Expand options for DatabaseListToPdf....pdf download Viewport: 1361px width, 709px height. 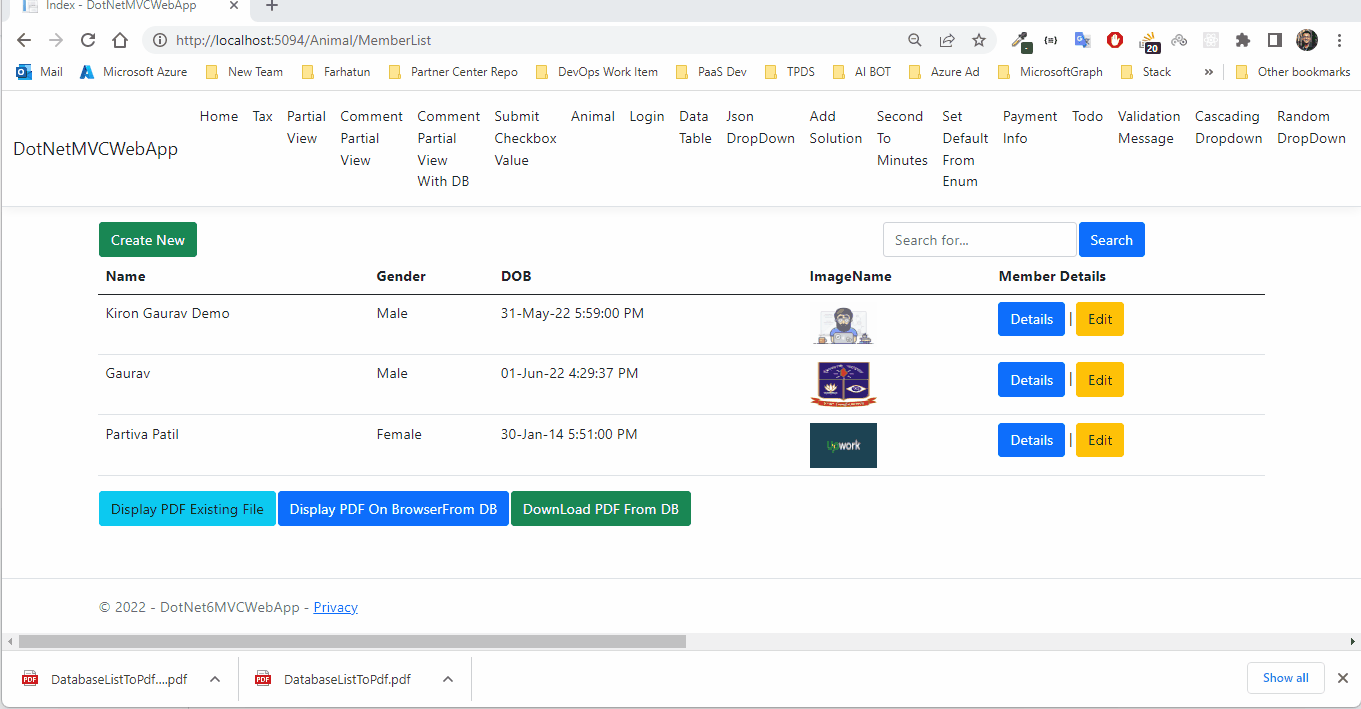[215, 679]
